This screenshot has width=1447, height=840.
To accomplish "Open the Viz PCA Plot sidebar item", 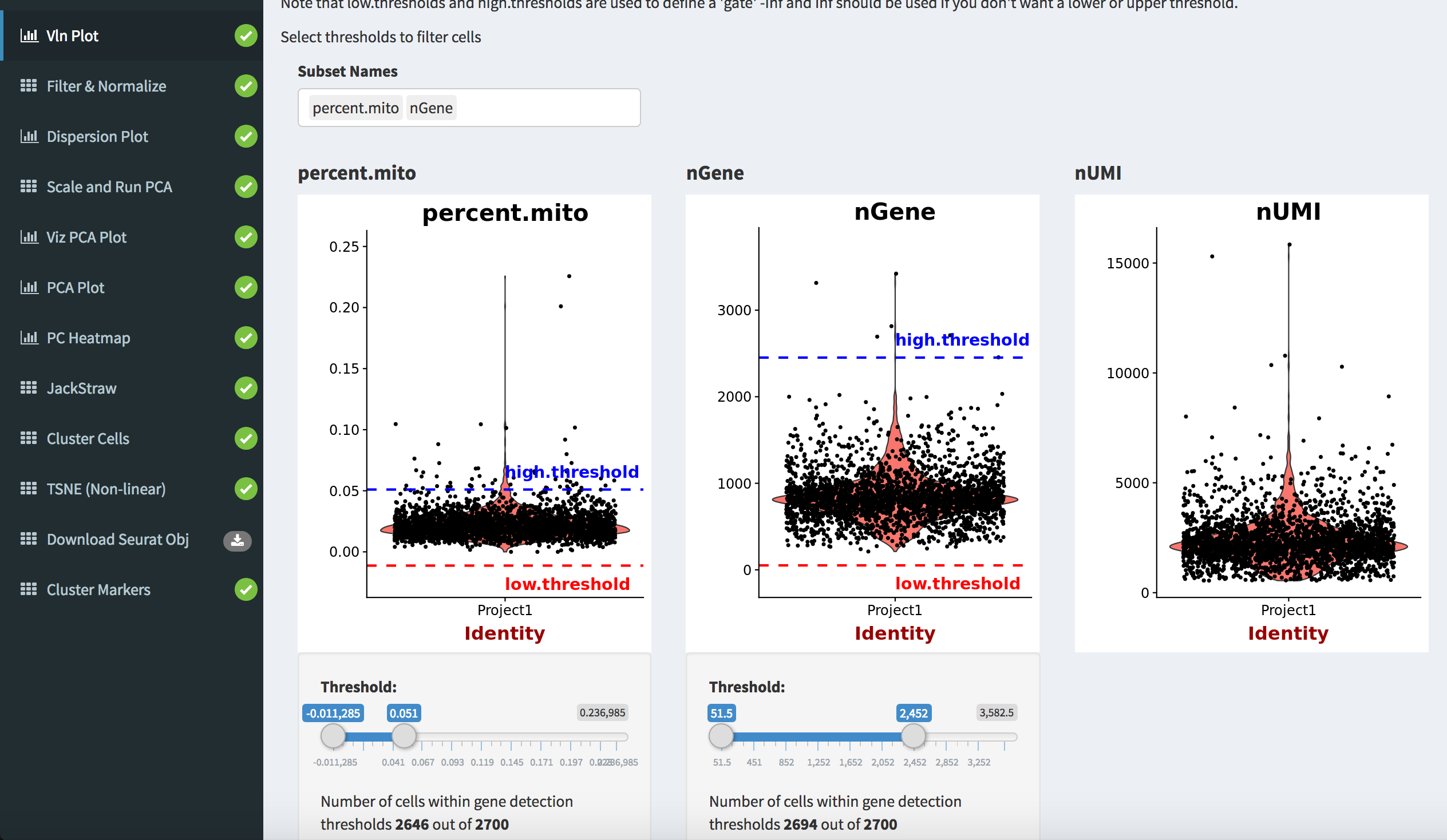I will click(x=86, y=237).
